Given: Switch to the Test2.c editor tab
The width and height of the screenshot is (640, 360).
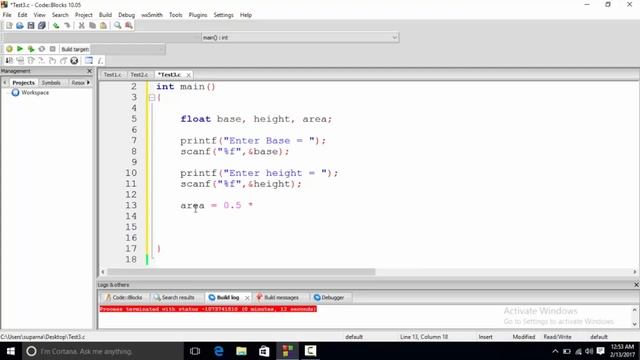Looking at the screenshot, I should tap(139, 75).
